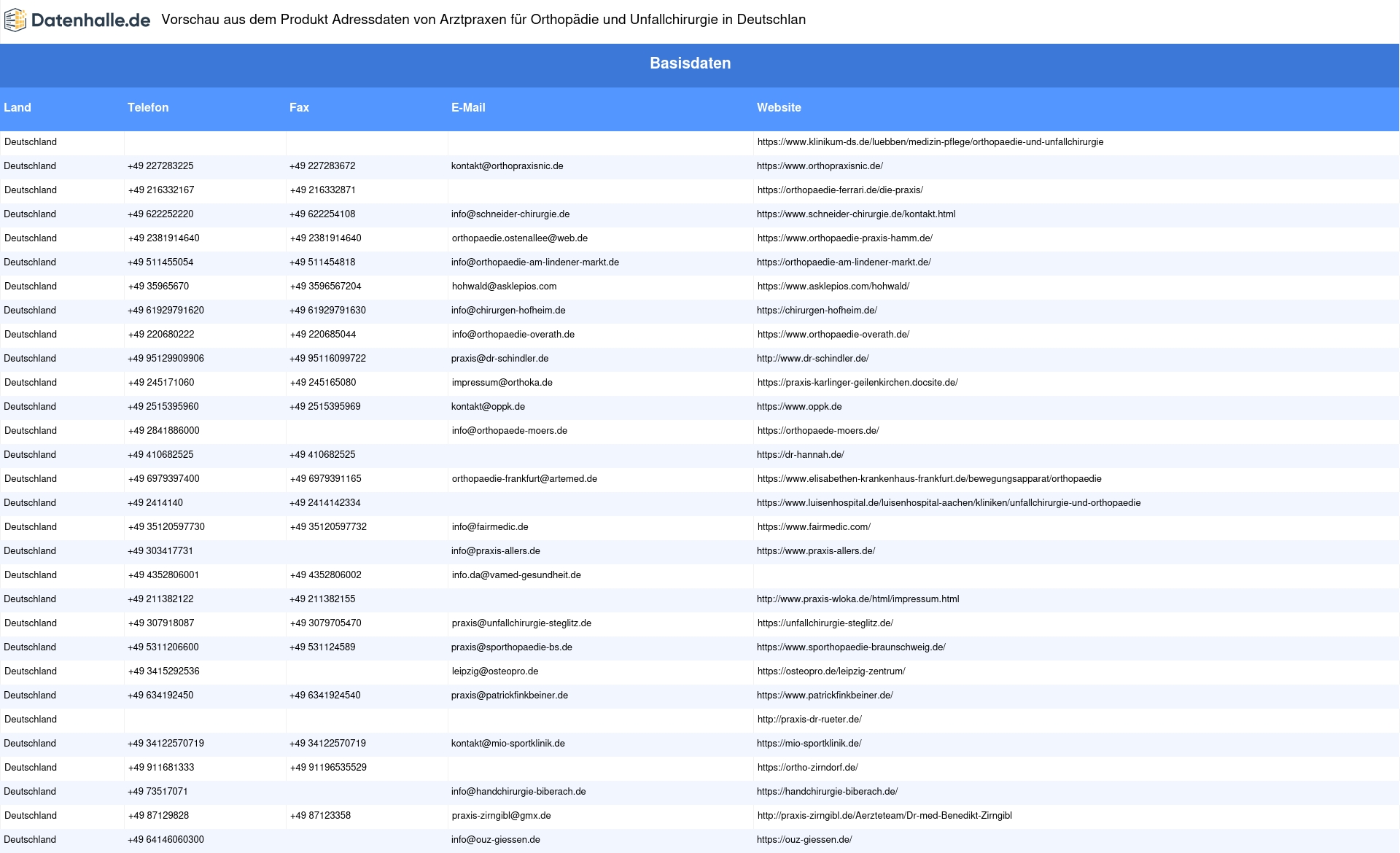The width and height of the screenshot is (1400, 853).
Task: Open the https://unfallchirurgie-steglitz.de/ website link
Action: click(825, 623)
